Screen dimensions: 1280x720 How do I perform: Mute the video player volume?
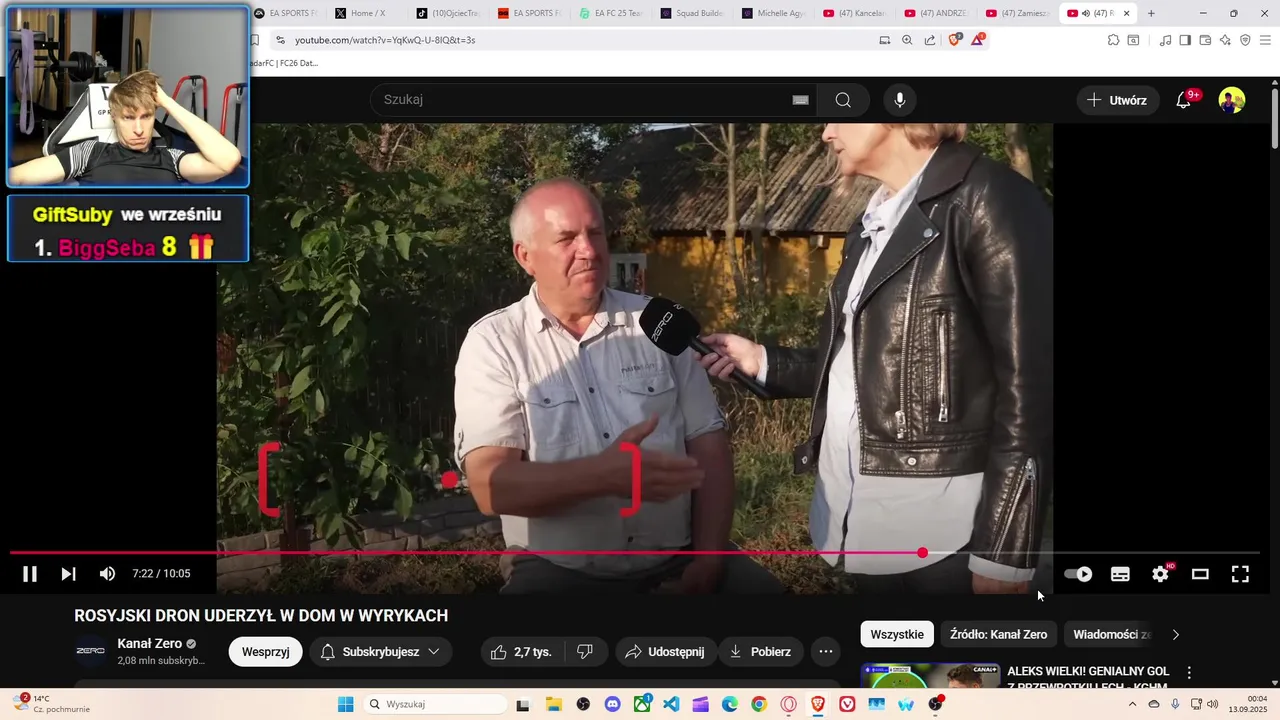pos(107,574)
